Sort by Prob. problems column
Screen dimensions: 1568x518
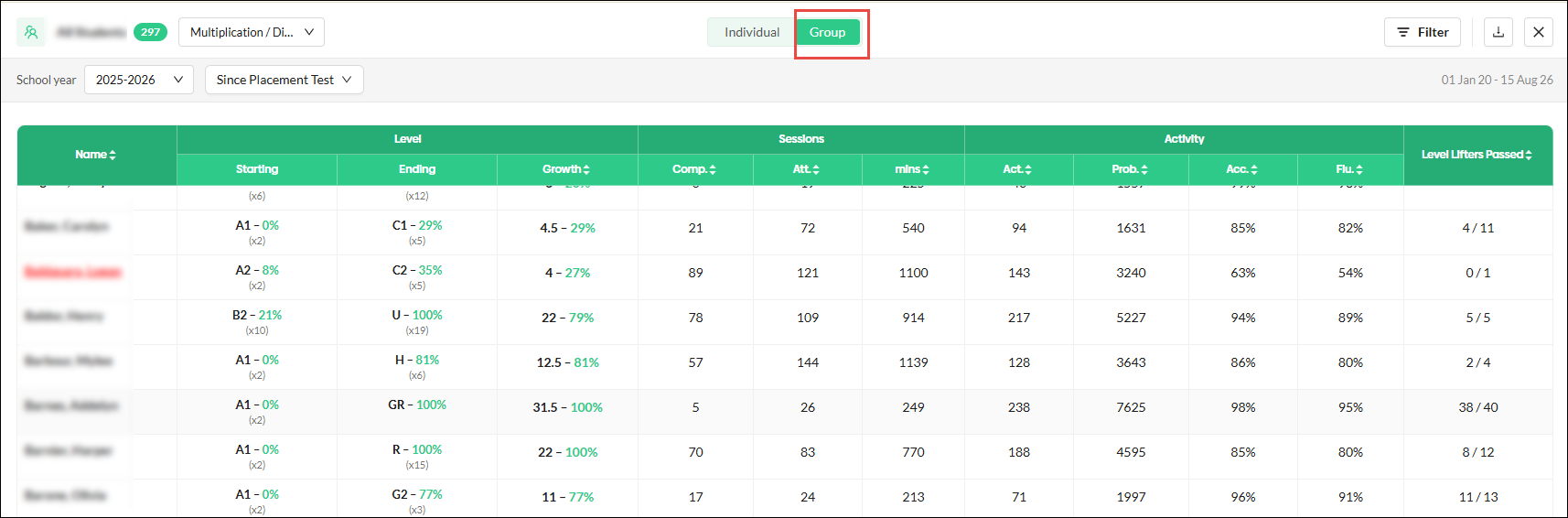[x=1130, y=169]
